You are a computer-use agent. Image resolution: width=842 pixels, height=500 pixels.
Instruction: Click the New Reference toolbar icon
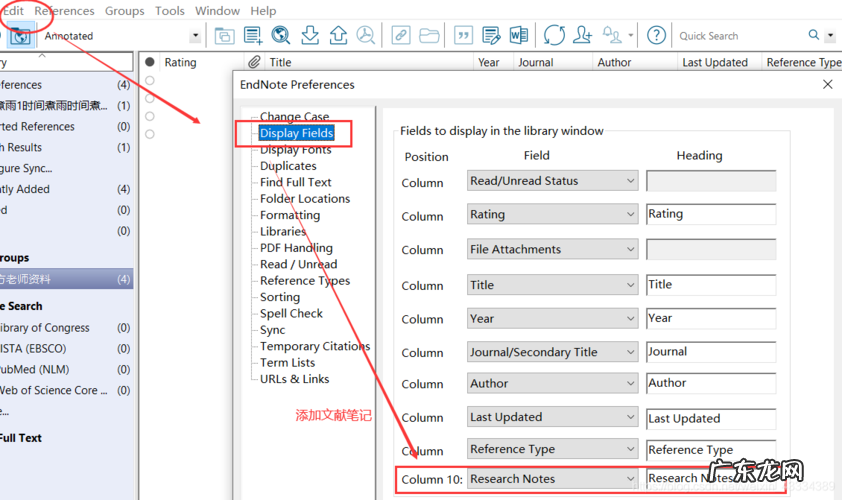pos(253,36)
